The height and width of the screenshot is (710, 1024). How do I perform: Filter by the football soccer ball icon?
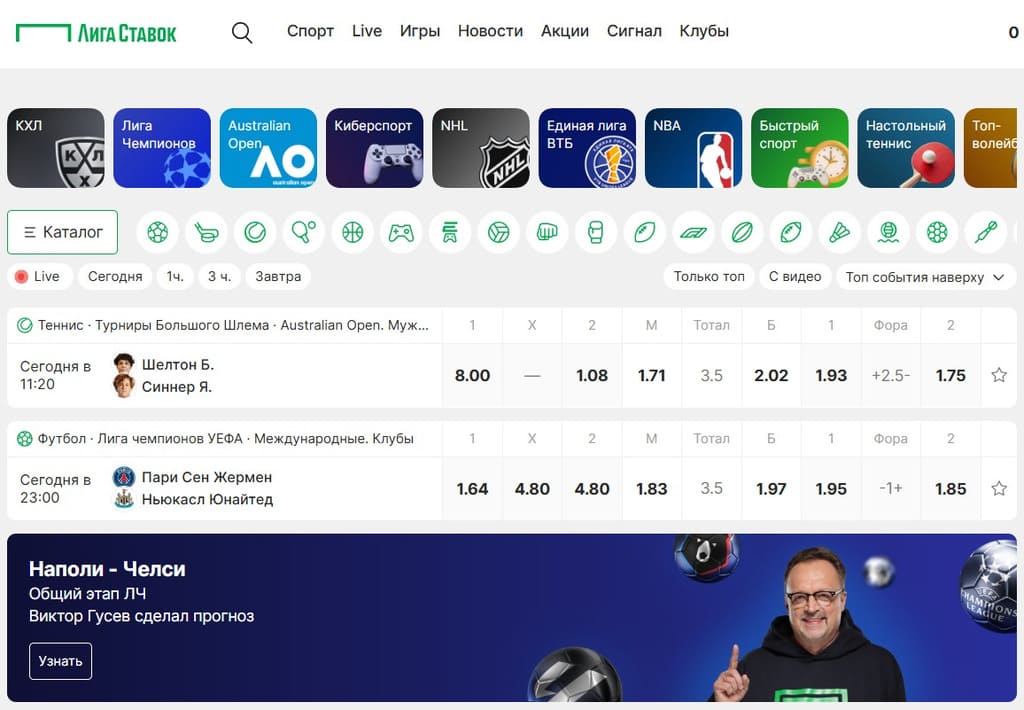(157, 232)
